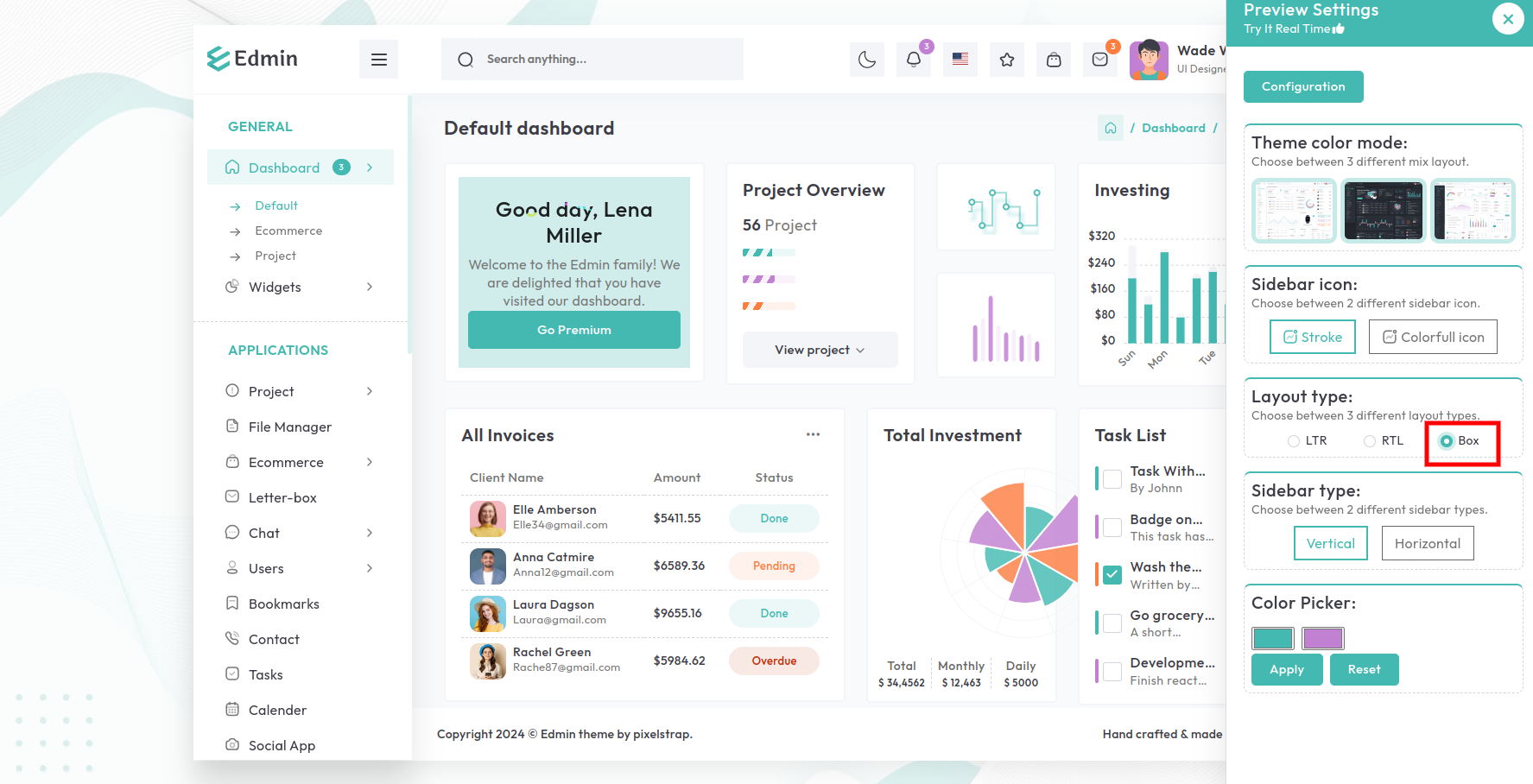Open the Configuration tab
The width and height of the screenshot is (1533, 784).
coord(1303,86)
